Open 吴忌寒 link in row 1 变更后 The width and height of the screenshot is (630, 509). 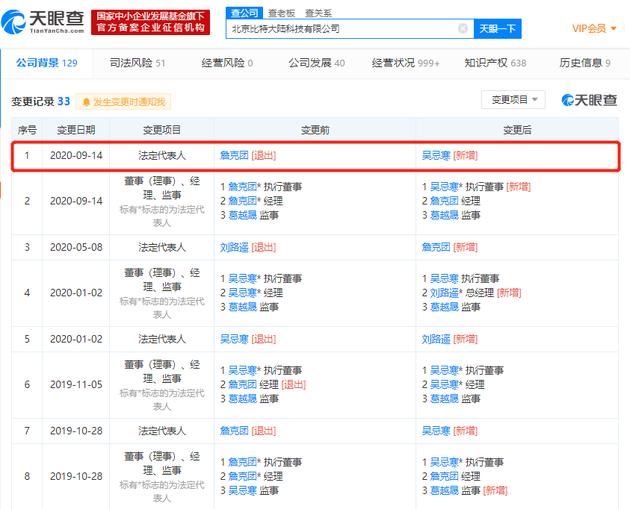coord(436,155)
